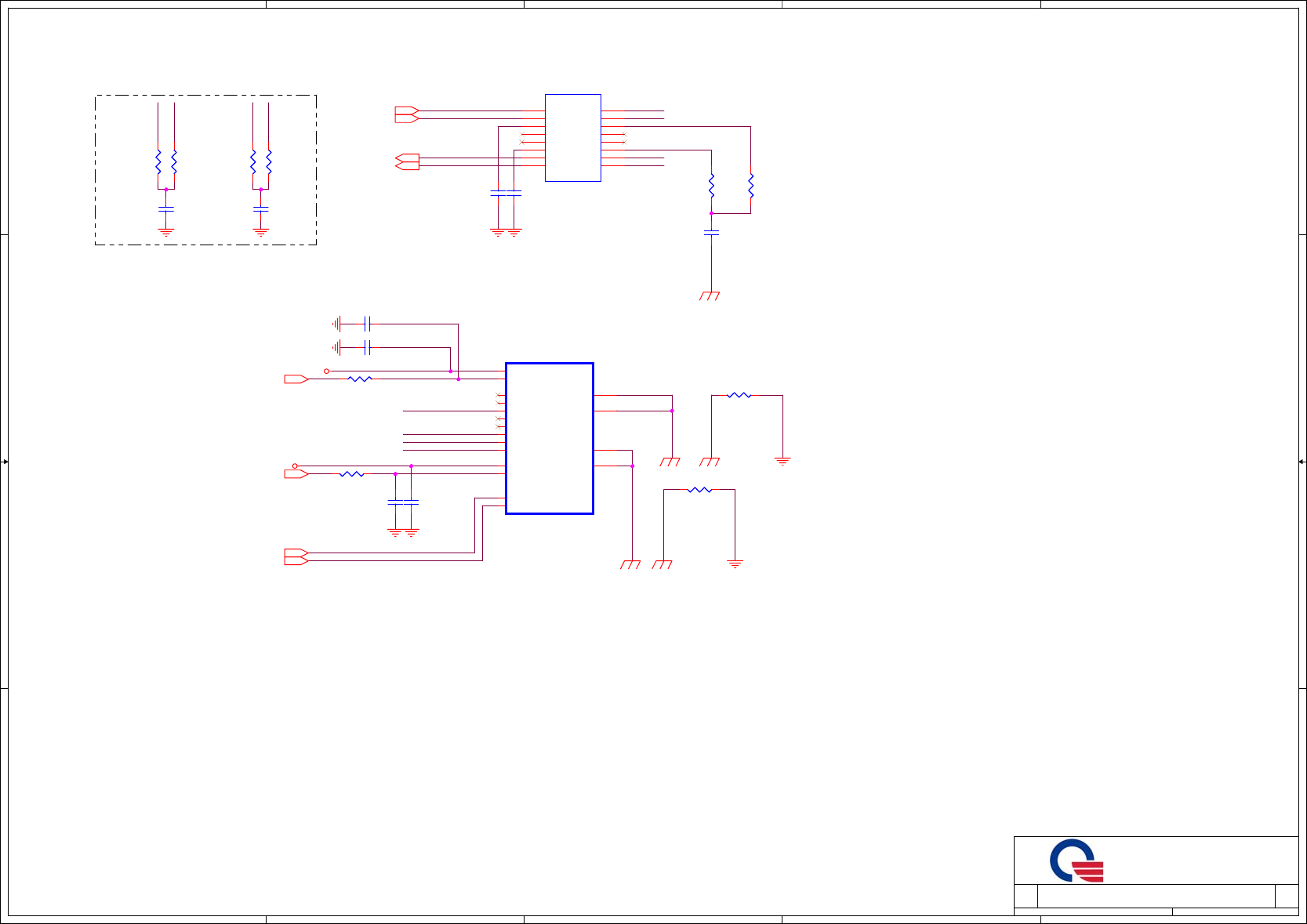This screenshot has width=1307, height=924.
Task: Click the test point circle above the top input port
Action: pos(326,371)
